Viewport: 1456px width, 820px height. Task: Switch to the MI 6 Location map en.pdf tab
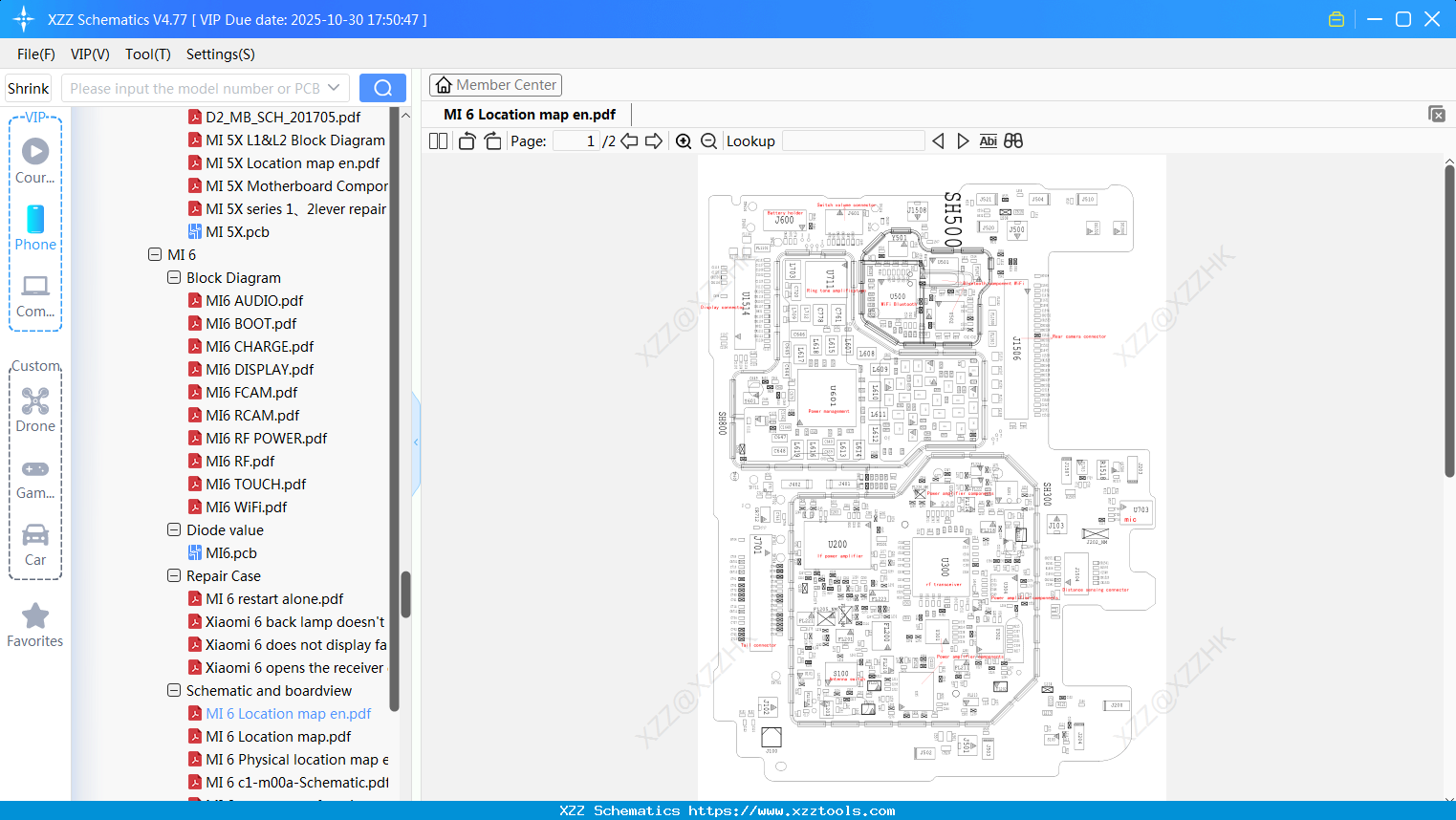529,114
